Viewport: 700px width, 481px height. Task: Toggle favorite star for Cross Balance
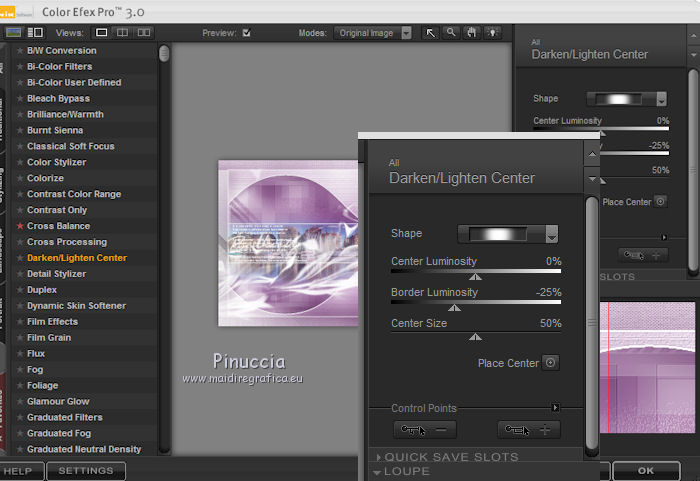pos(20,226)
